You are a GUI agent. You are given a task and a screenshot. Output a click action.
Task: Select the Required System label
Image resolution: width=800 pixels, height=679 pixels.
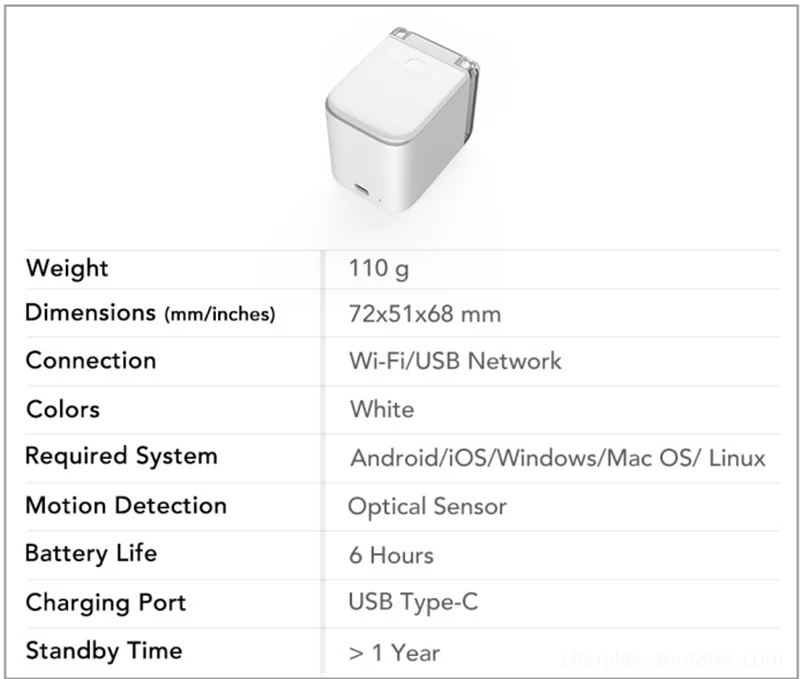(121, 456)
